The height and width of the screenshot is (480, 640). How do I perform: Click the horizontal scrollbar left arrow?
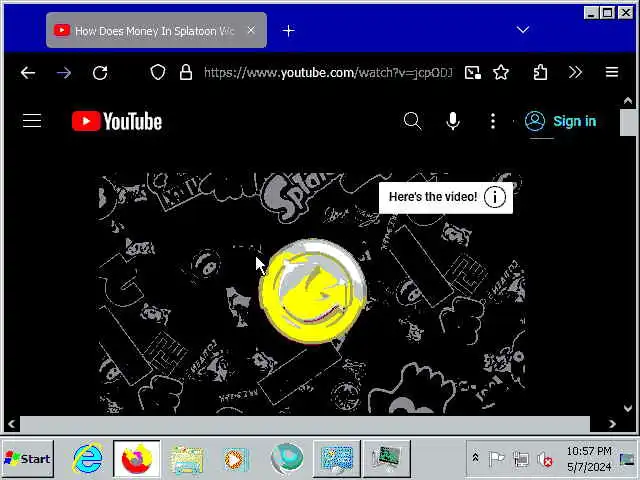[11, 424]
